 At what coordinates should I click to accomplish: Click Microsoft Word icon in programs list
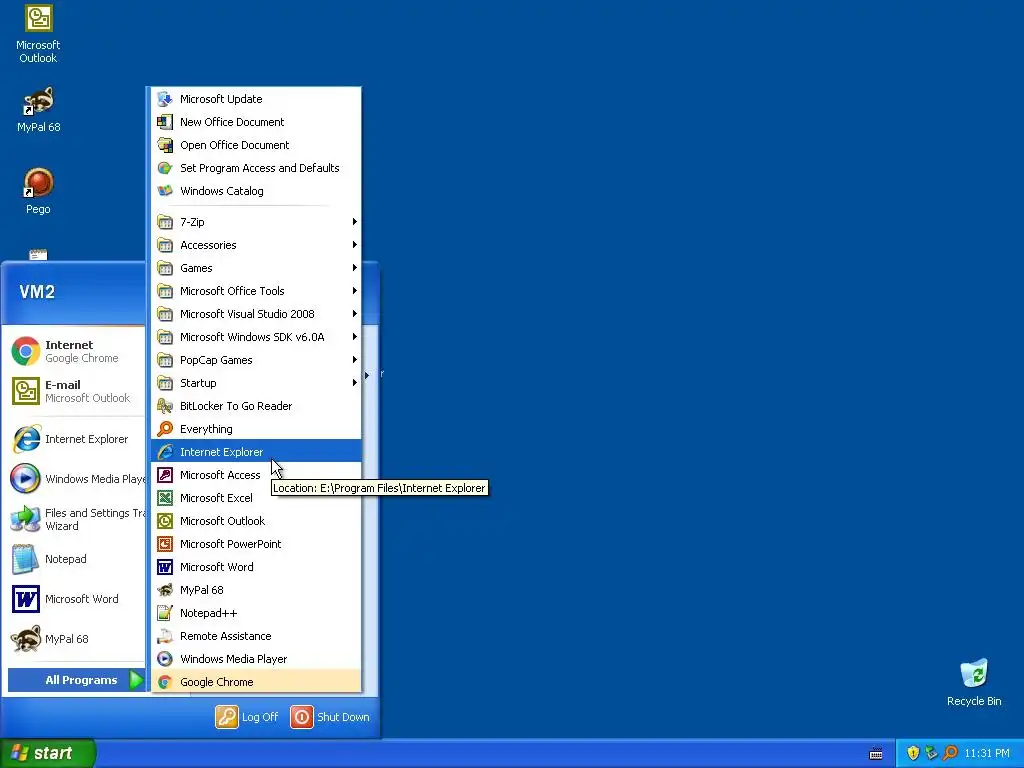[x=165, y=567]
